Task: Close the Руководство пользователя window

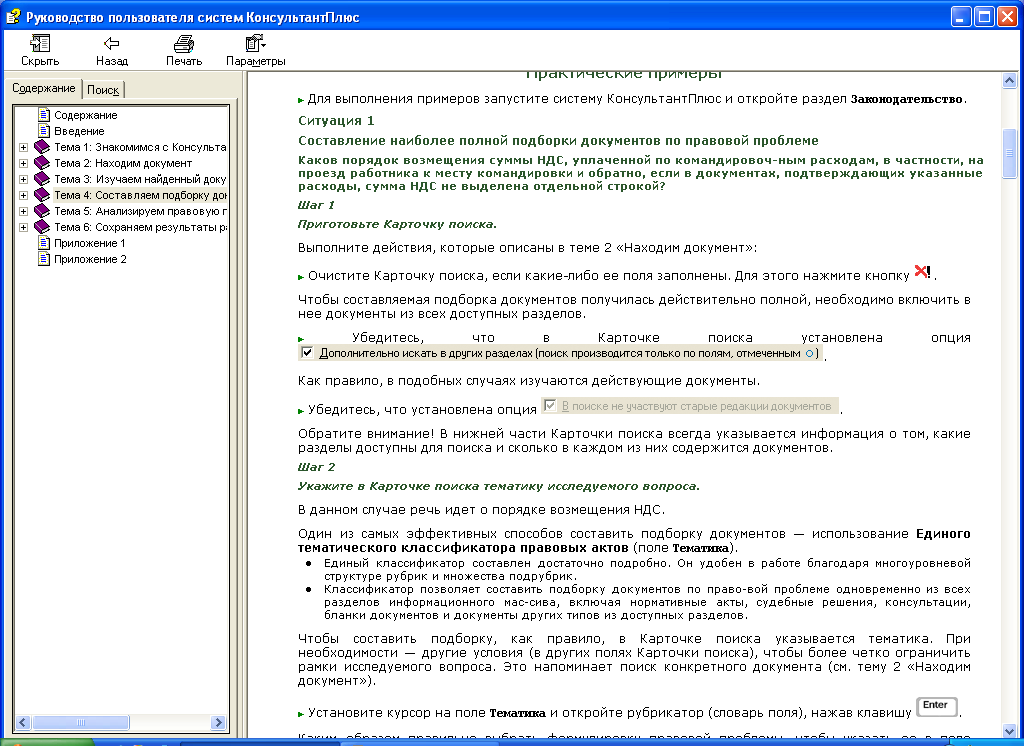Action: pos(1007,16)
